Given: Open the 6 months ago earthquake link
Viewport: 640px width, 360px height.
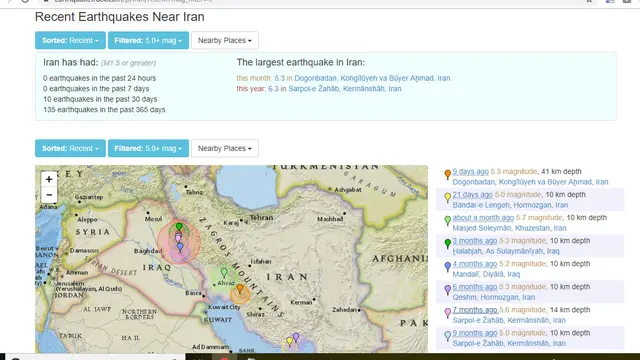Looking at the screenshot, I should tap(475, 287).
